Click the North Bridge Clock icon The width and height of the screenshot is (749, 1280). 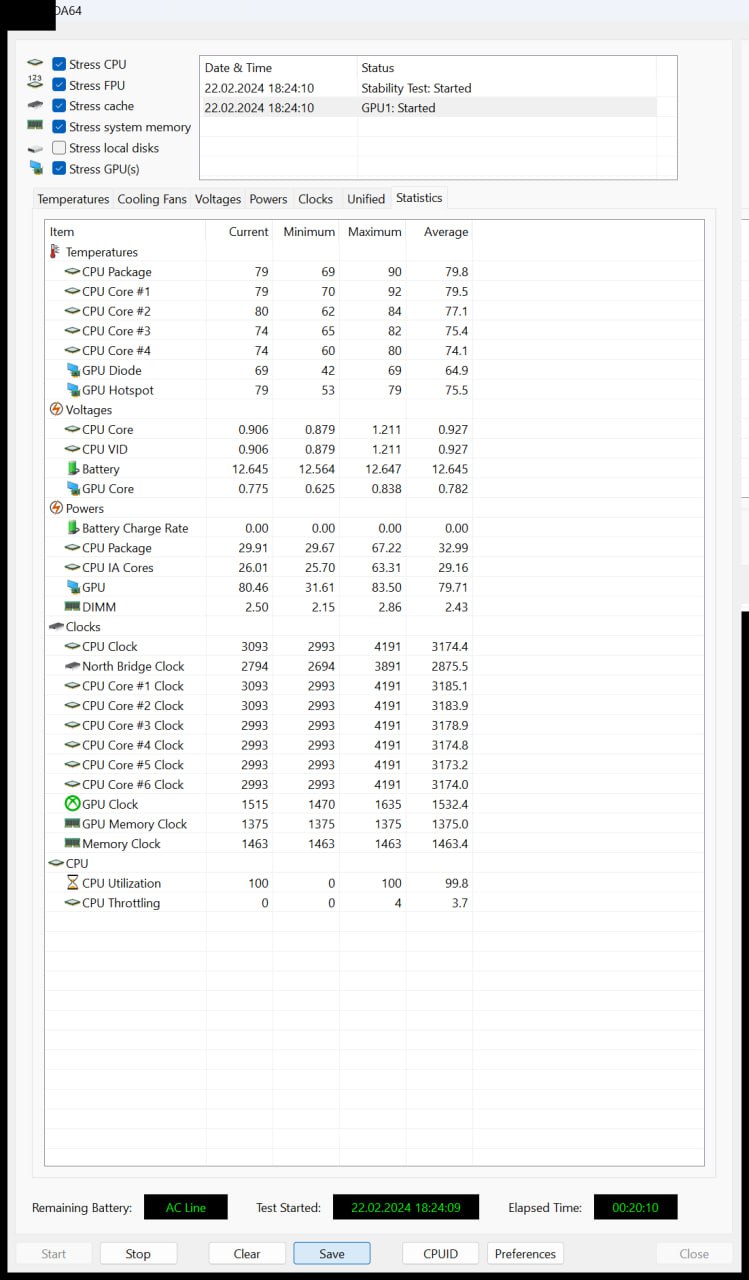[72, 666]
